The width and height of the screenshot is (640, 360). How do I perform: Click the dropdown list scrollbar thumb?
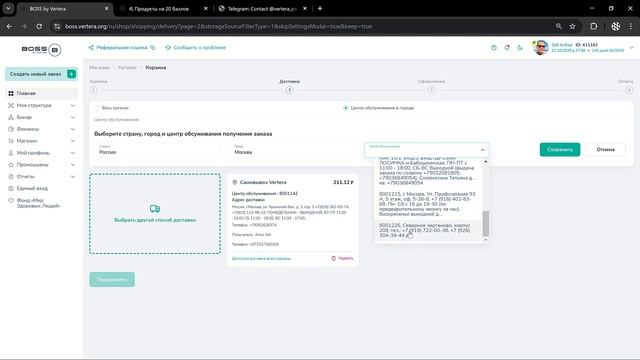click(x=486, y=224)
